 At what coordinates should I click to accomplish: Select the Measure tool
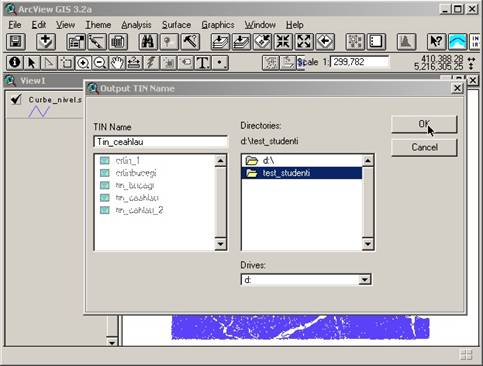pyautogui.click(x=134, y=63)
